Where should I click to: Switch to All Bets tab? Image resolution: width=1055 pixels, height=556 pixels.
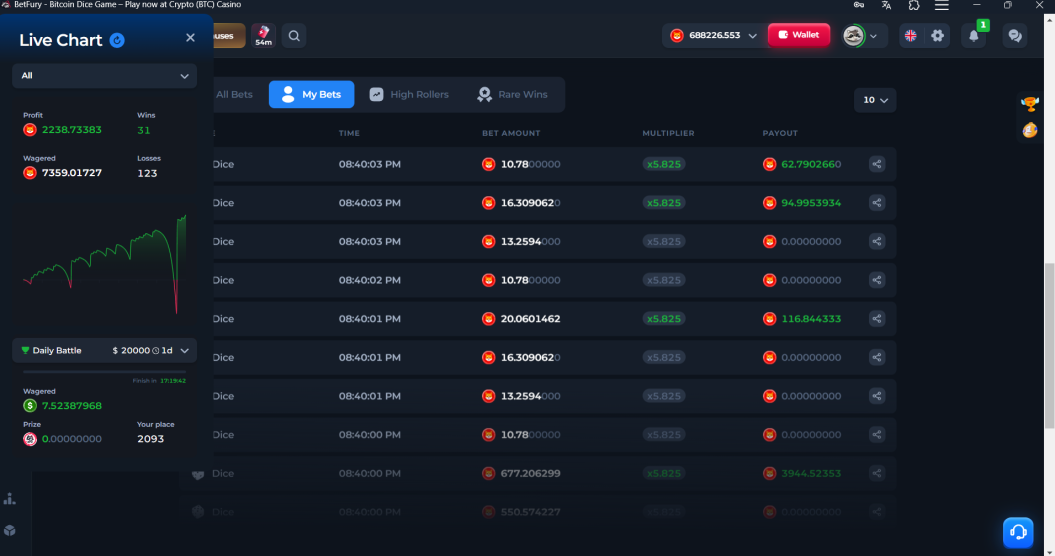click(x=233, y=94)
